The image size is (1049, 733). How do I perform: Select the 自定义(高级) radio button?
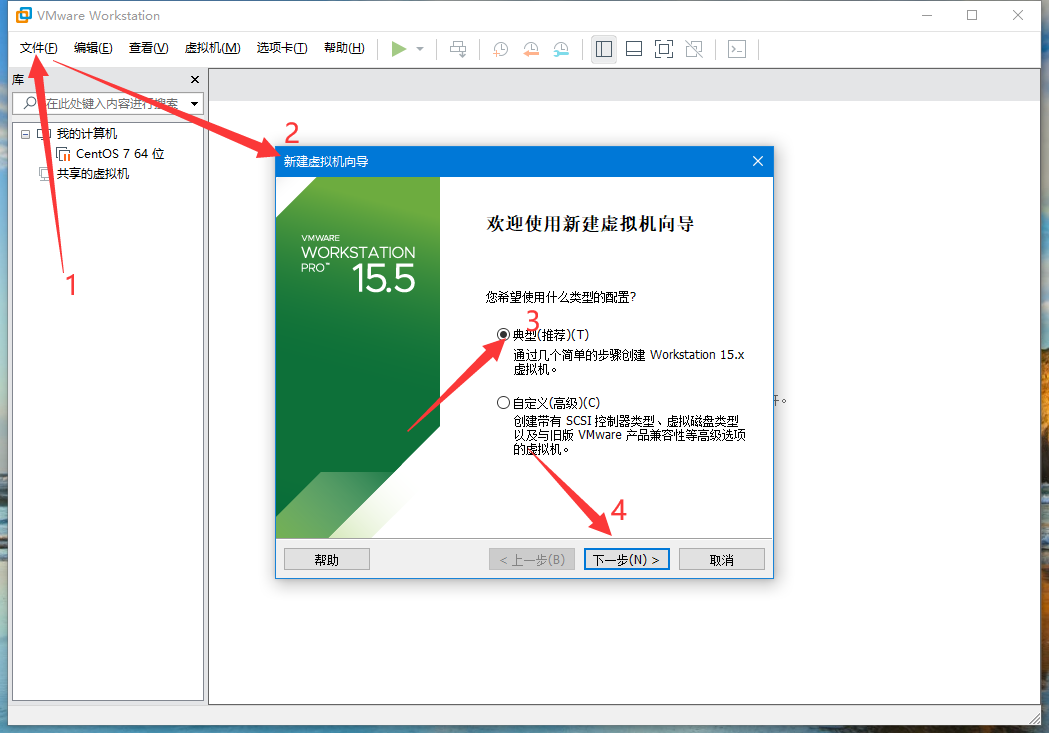tap(503, 403)
